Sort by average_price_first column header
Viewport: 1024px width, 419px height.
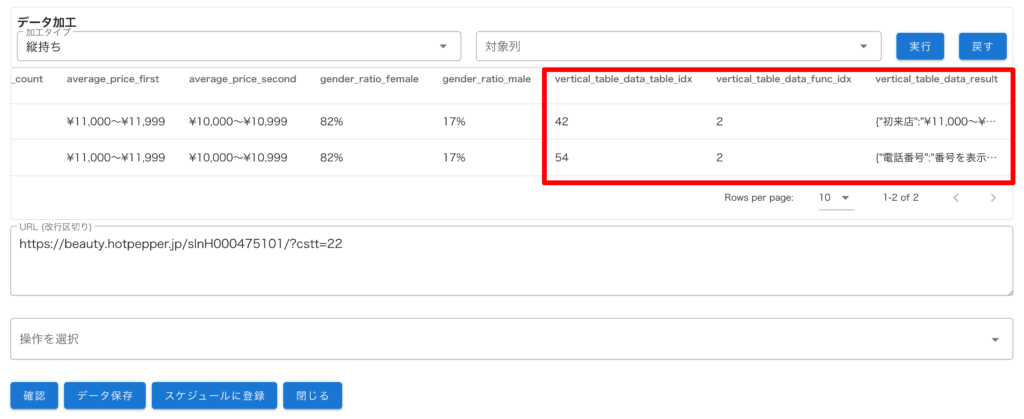[x=114, y=79]
